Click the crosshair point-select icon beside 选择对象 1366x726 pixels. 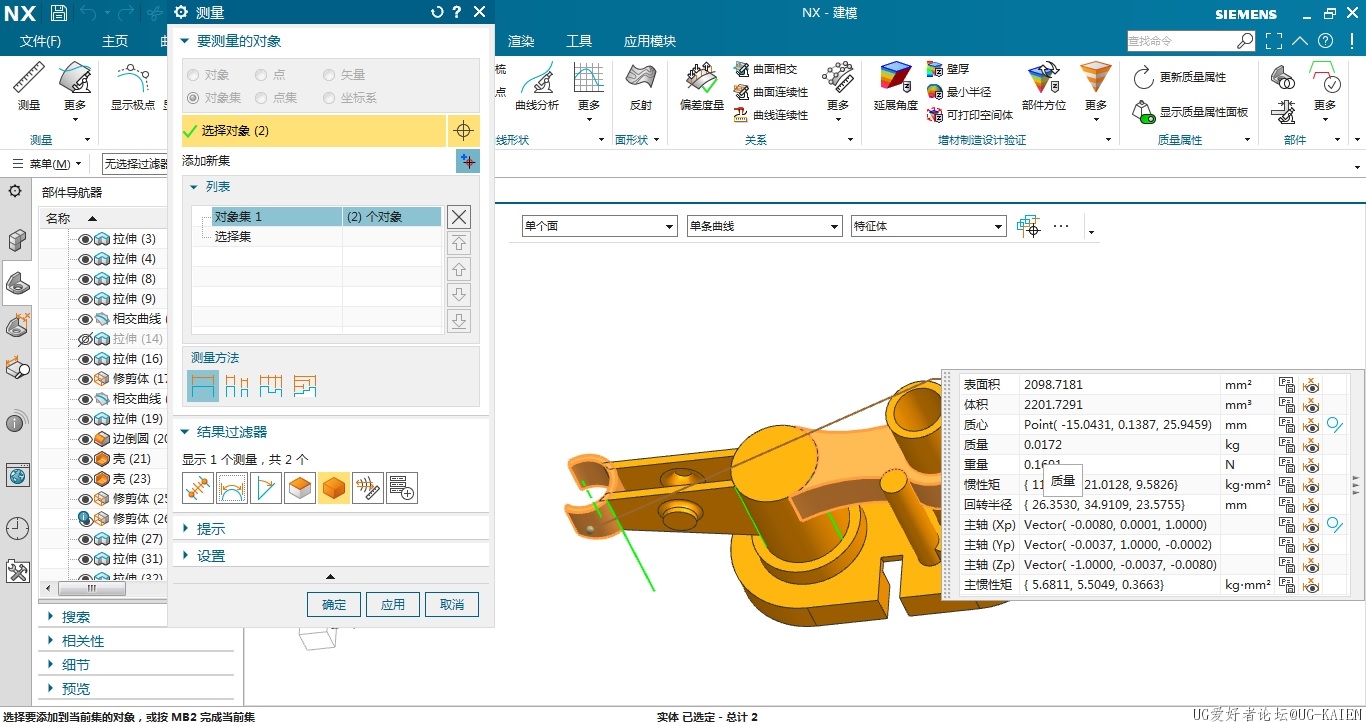[x=462, y=131]
